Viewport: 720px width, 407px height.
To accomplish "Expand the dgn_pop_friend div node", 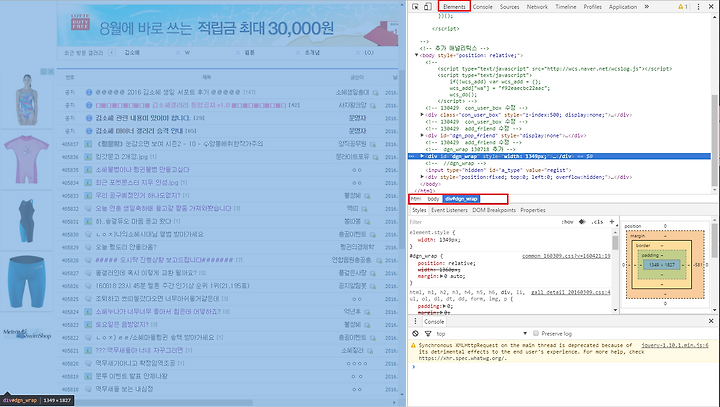I will (x=422, y=136).
